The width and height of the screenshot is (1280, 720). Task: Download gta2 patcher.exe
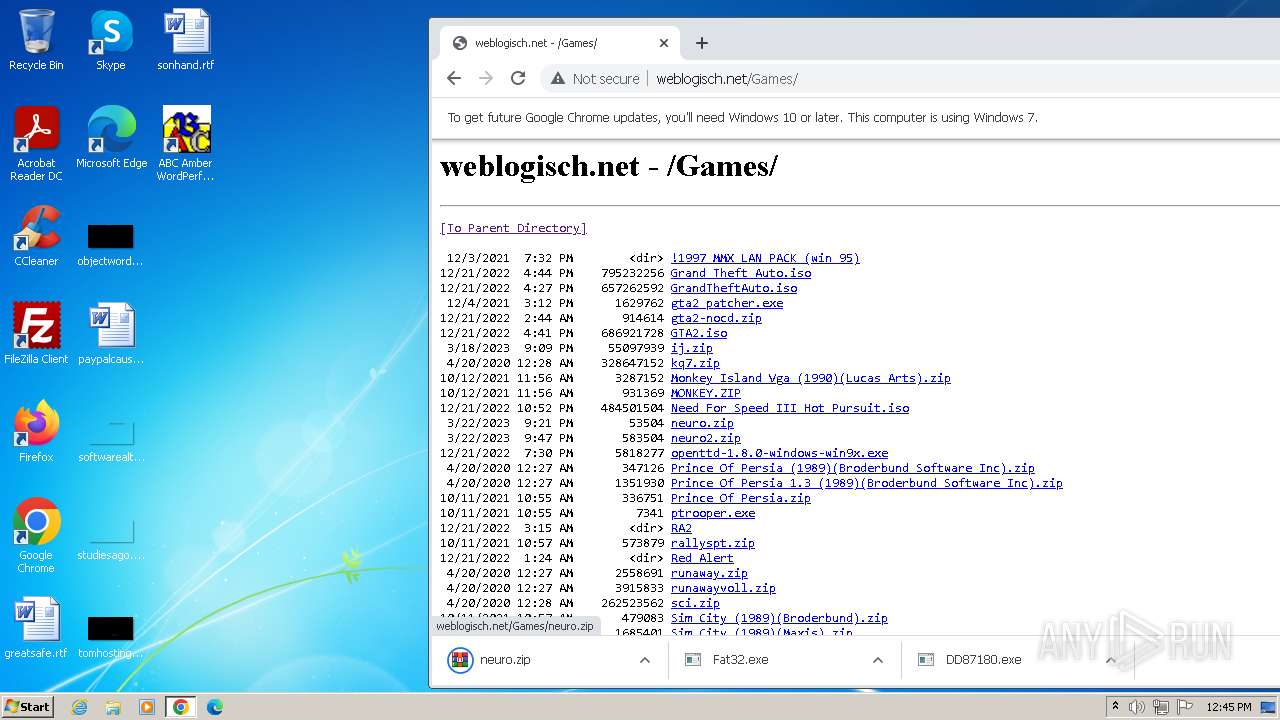(727, 303)
